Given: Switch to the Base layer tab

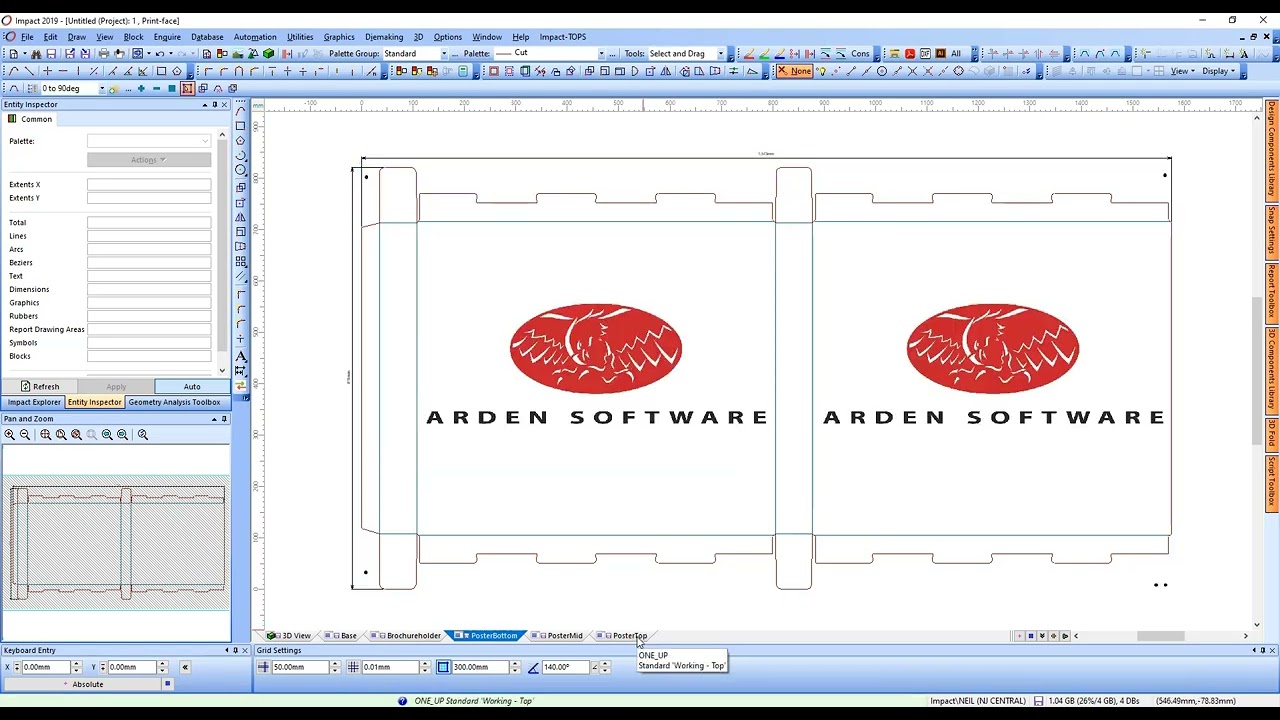Looking at the screenshot, I should click(343, 636).
